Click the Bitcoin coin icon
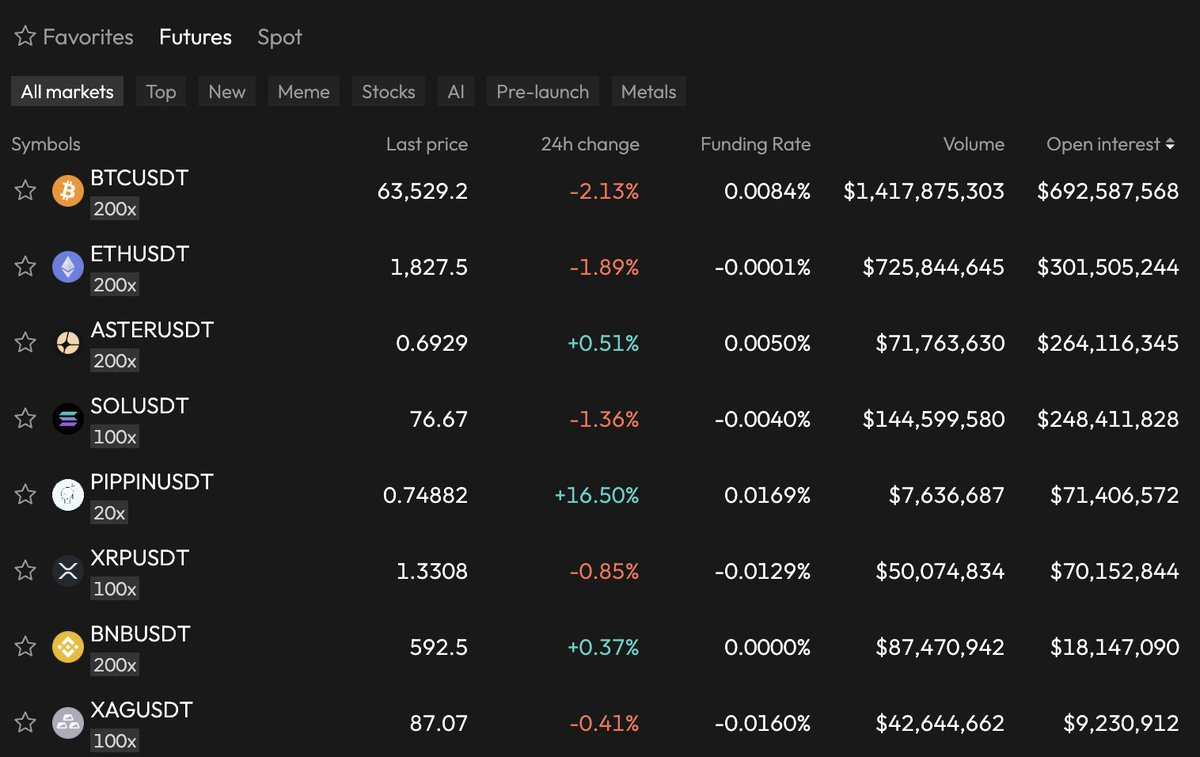 (68, 190)
